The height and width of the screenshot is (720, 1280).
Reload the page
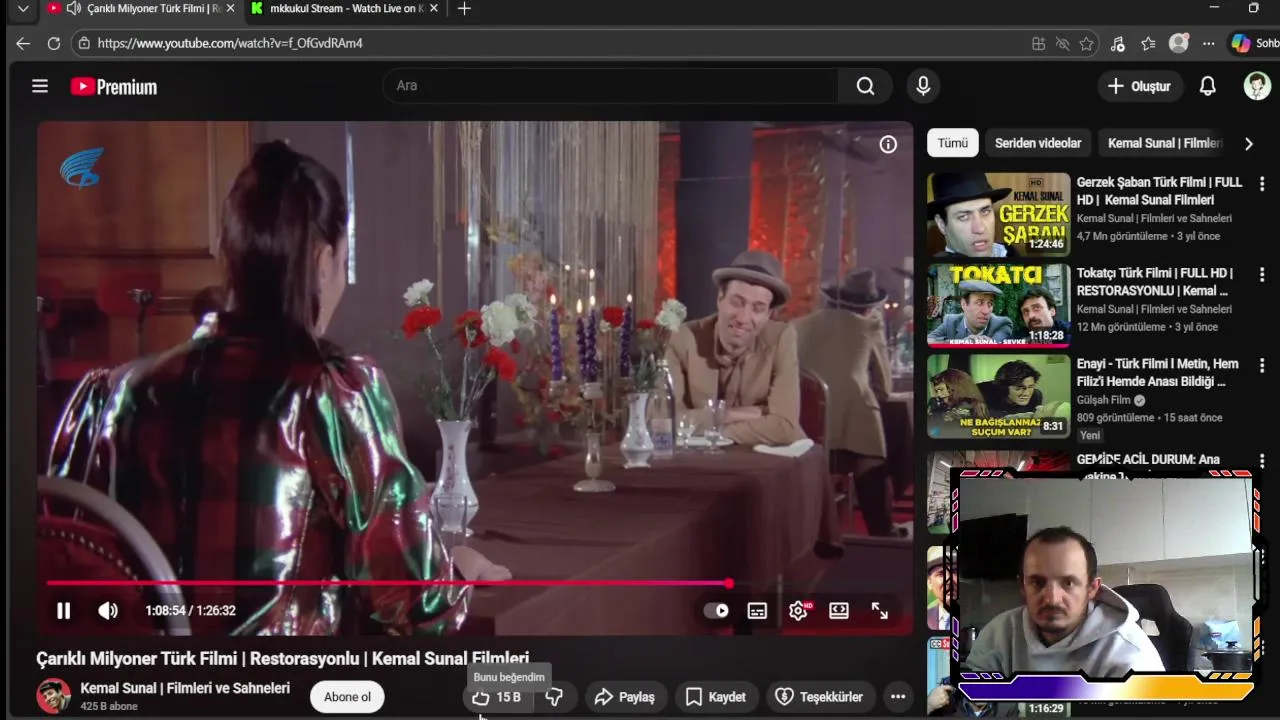pyautogui.click(x=54, y=44)
